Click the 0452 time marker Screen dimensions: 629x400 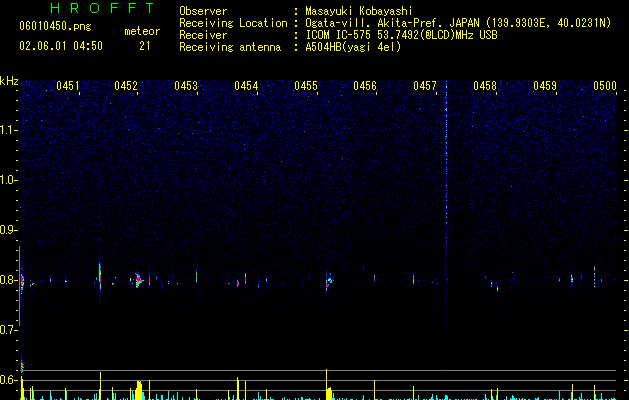tap(126, 86)
